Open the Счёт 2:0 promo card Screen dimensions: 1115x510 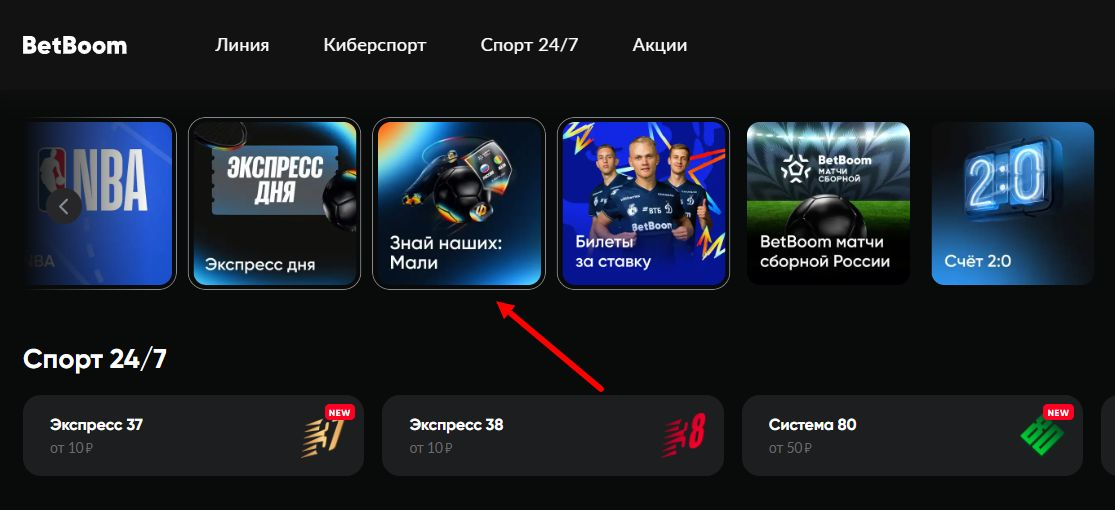pyautogui.click(x=1013, y=203)
